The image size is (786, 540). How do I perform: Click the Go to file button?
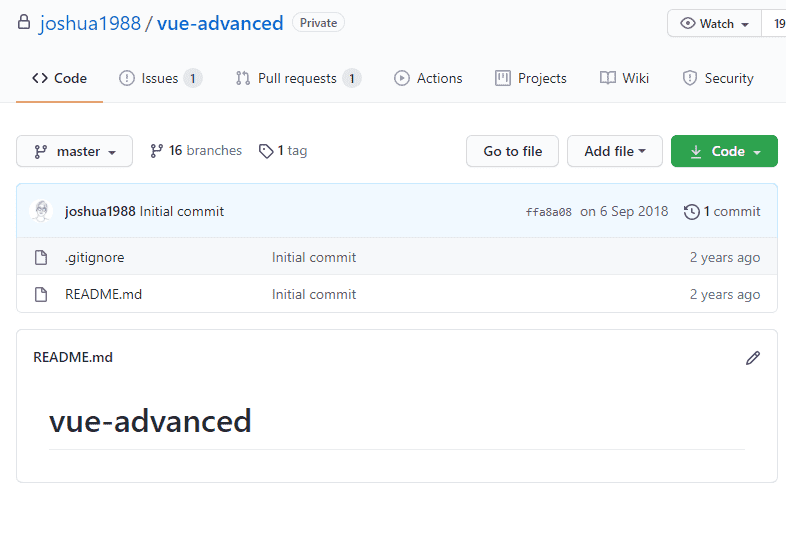(x=512, y=151)
